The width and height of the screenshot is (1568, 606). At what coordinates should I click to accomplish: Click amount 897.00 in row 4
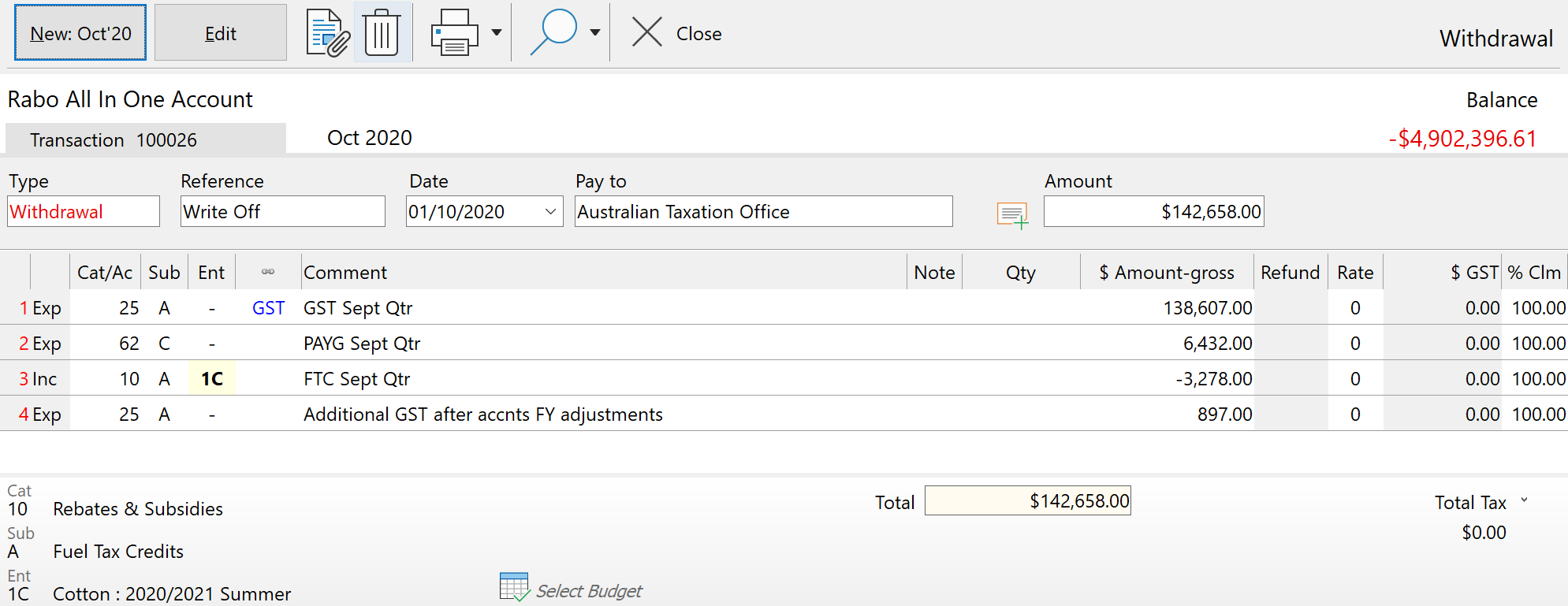(1224, 415)
